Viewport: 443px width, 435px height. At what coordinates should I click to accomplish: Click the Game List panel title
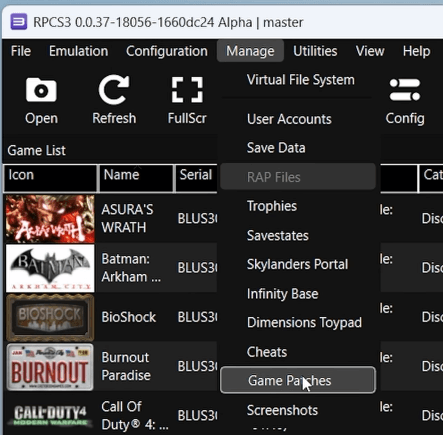tap(37, 150)
